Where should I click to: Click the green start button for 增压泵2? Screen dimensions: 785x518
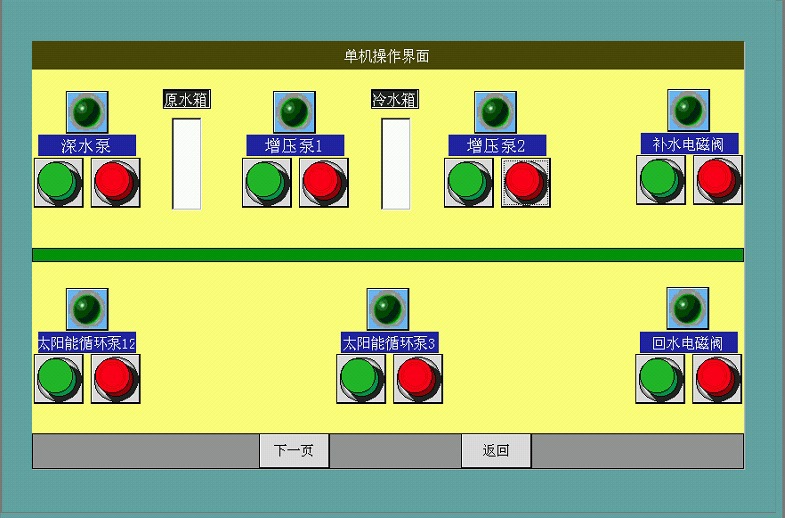pos(469,183)
